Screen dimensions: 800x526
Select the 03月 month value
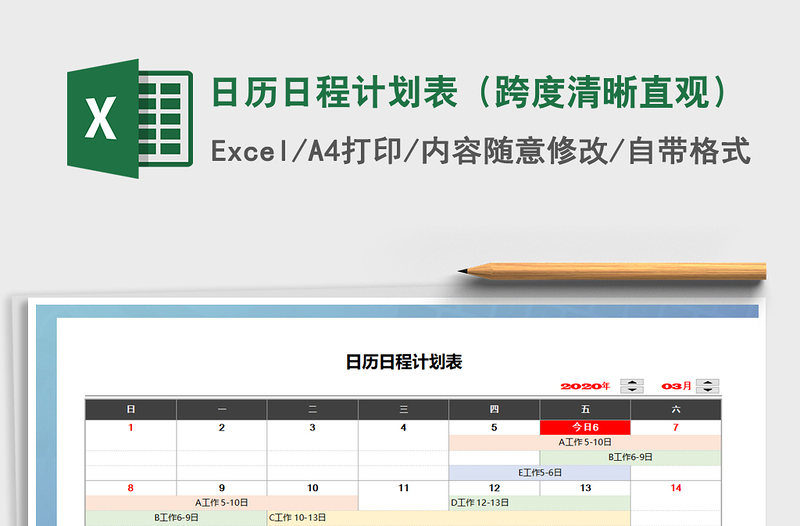tap(677, 386)
